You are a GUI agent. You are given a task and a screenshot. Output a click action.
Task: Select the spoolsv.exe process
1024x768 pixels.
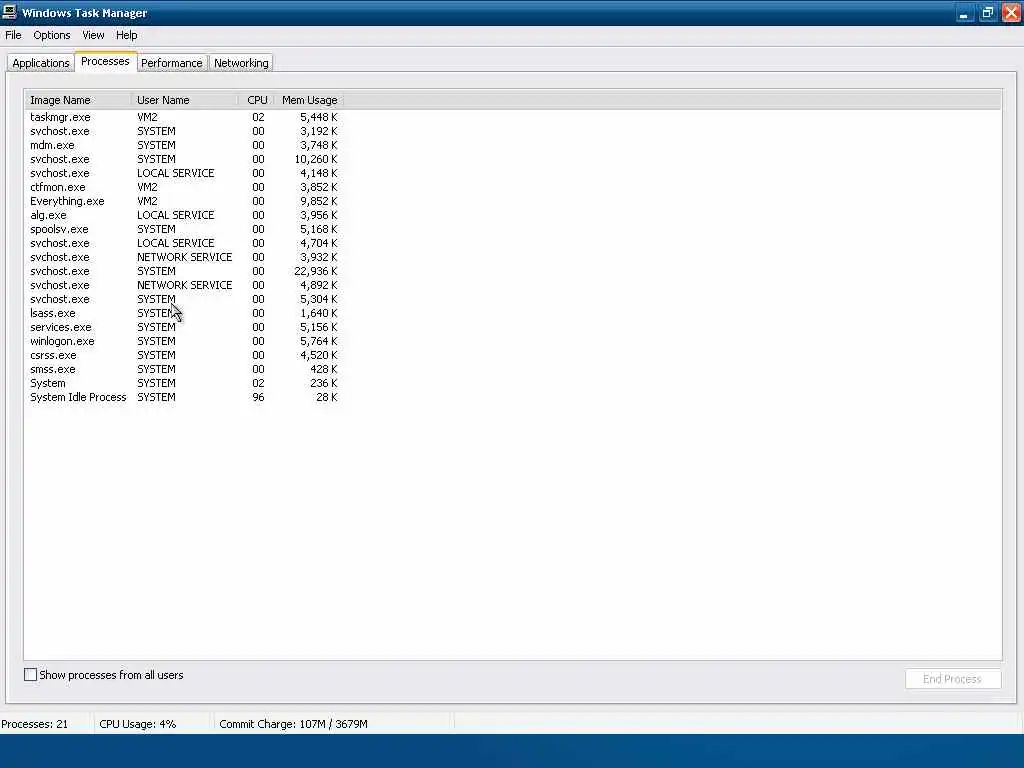click(184, 229)
